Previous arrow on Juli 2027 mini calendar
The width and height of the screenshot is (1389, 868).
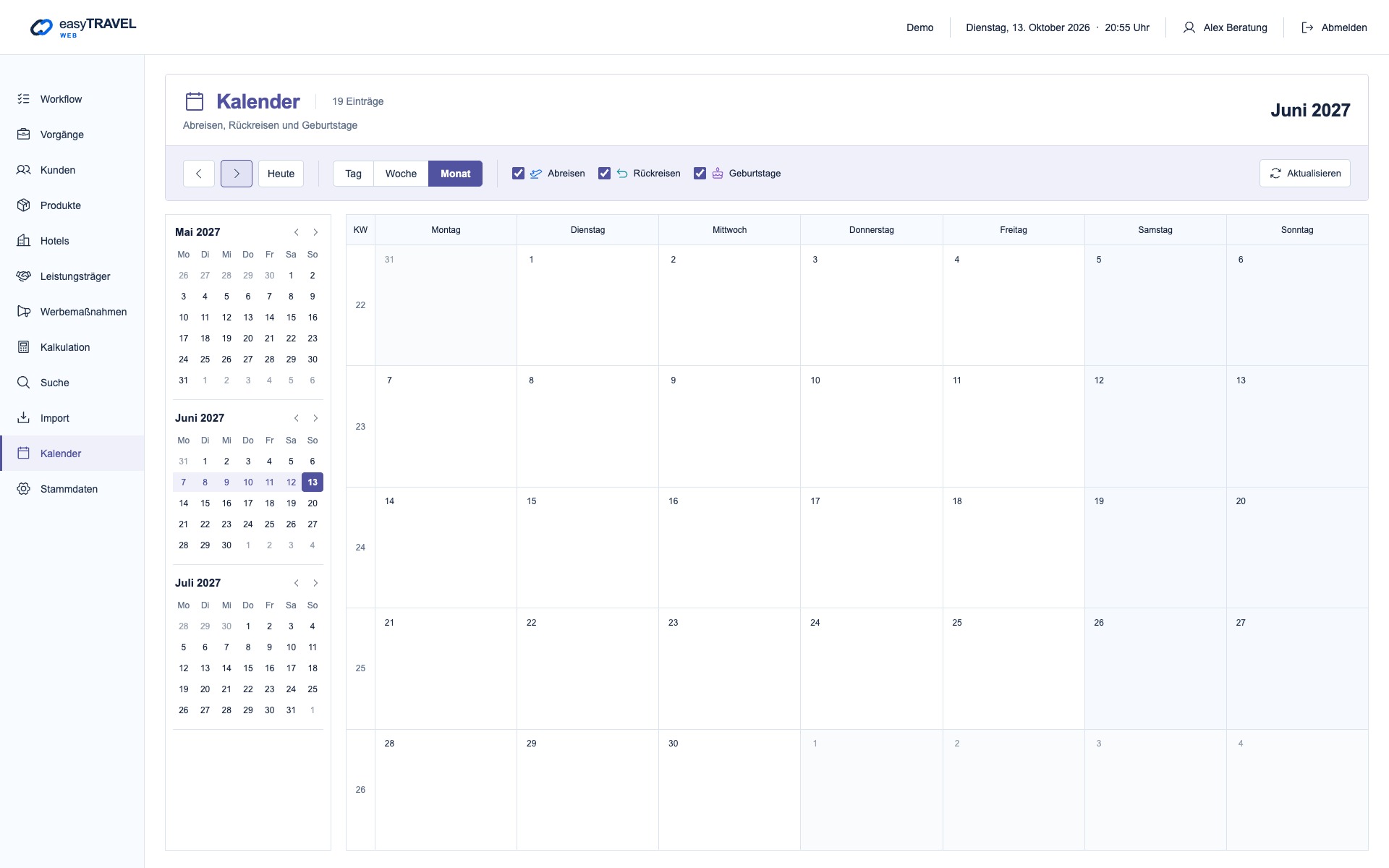(x=297, y=583)
